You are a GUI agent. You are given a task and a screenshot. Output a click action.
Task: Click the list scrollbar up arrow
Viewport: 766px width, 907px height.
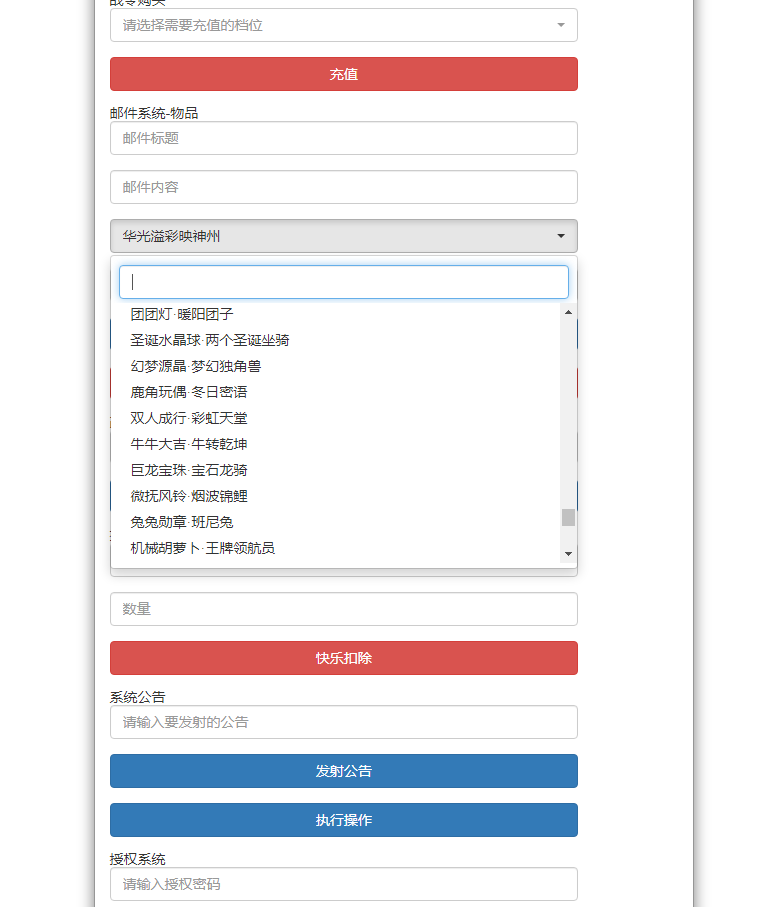568,312
